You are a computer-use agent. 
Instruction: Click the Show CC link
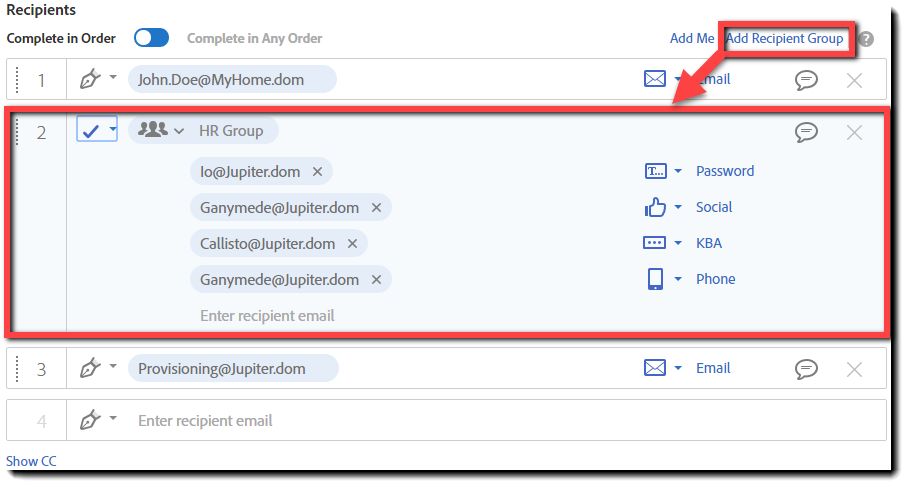31,461
